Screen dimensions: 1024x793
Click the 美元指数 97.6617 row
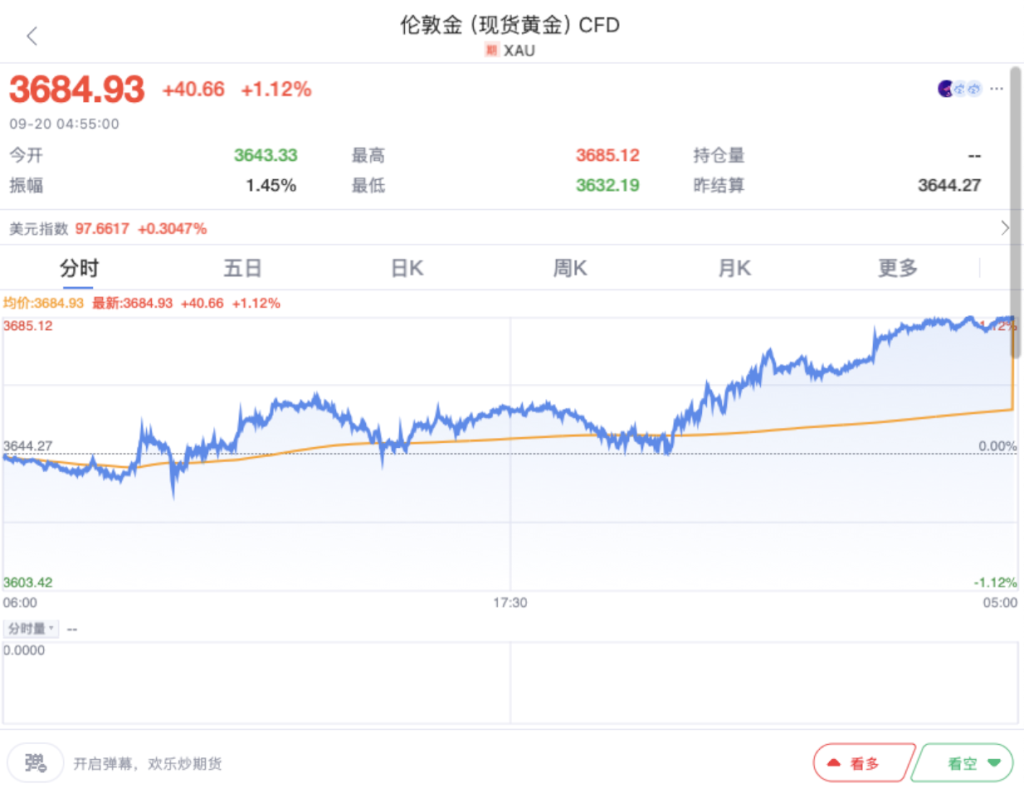[506, 228]
